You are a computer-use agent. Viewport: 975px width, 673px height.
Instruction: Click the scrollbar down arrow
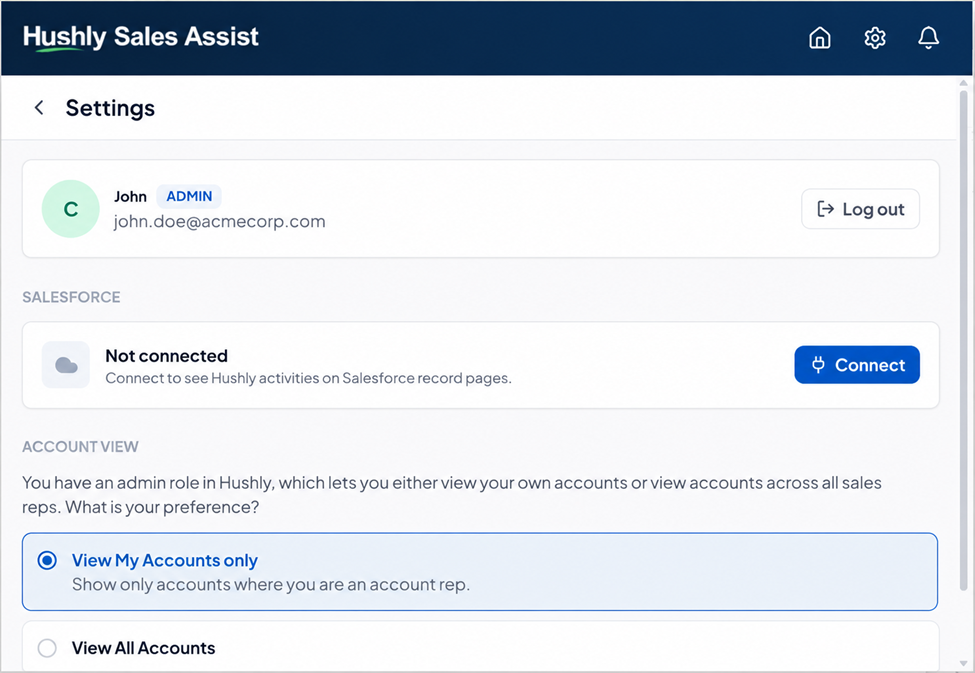click(x=964, y=663)
